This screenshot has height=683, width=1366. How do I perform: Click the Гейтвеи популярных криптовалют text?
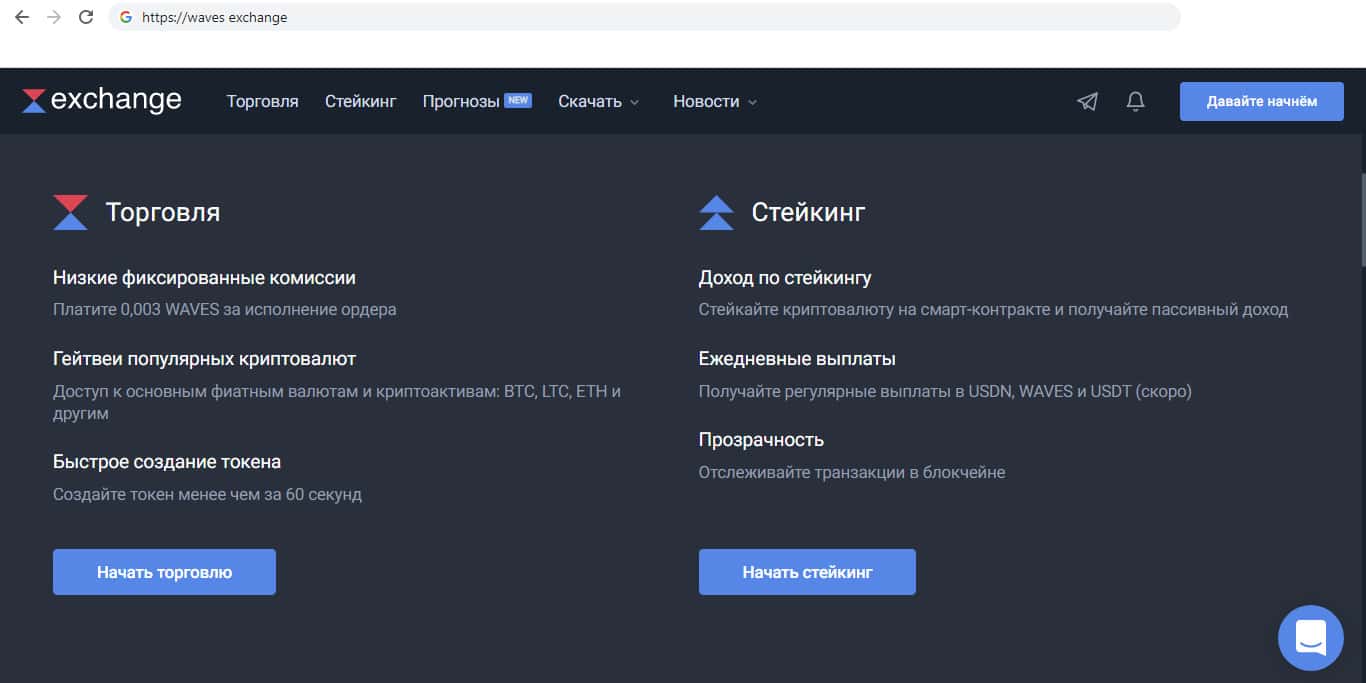204,359
